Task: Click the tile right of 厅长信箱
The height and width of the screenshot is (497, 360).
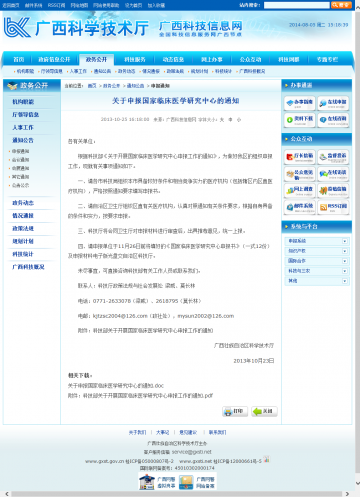Action: [333, 157]
